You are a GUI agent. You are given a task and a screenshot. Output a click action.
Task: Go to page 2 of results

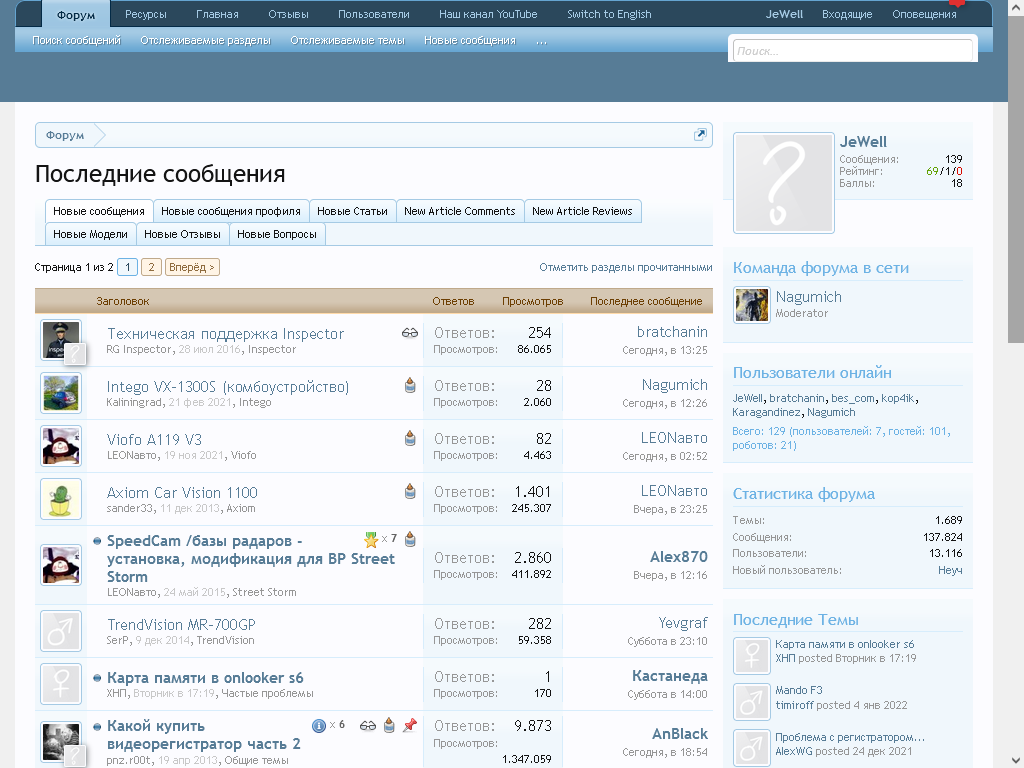click(x=151, y=267)
